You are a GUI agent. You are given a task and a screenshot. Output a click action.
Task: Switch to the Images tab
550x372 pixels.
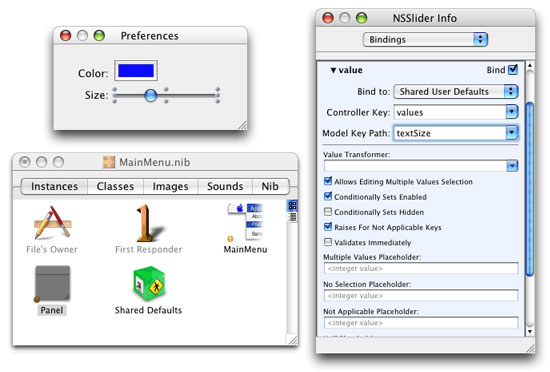click(x=170, y=186)
